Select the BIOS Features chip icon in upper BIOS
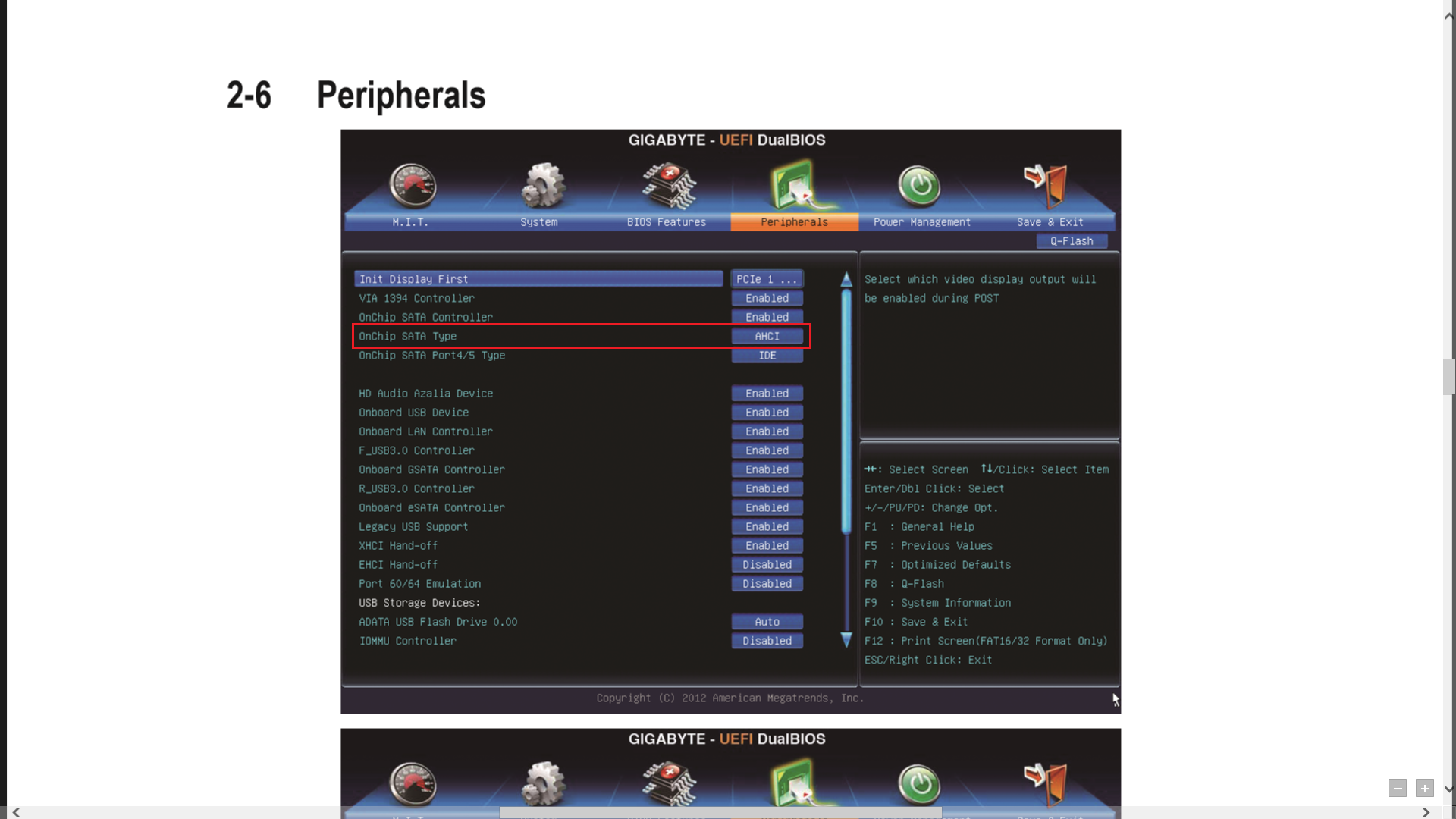Viewport: 1456px width, 819px height. (669, 186)
